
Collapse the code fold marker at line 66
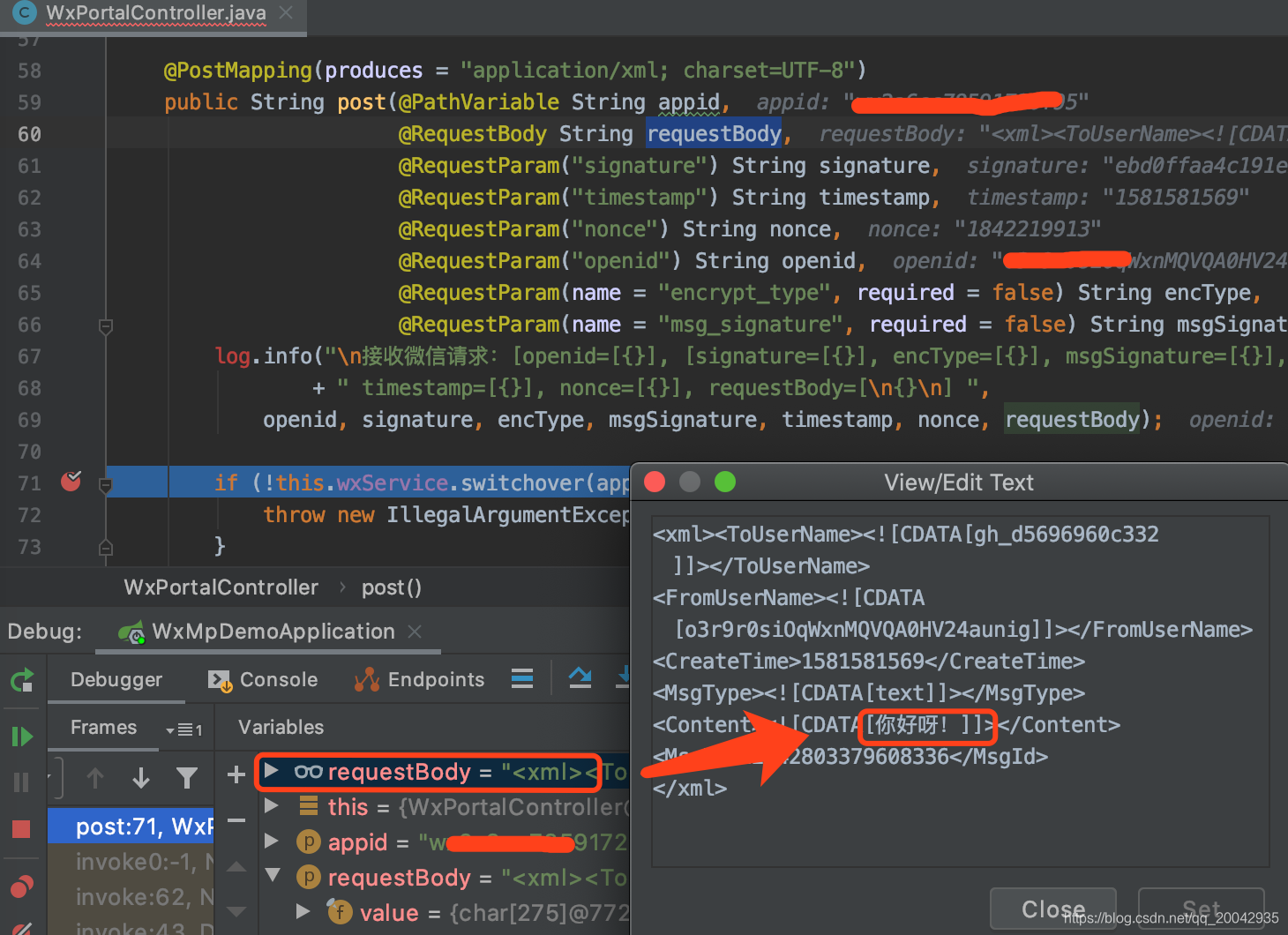point(106,327)
